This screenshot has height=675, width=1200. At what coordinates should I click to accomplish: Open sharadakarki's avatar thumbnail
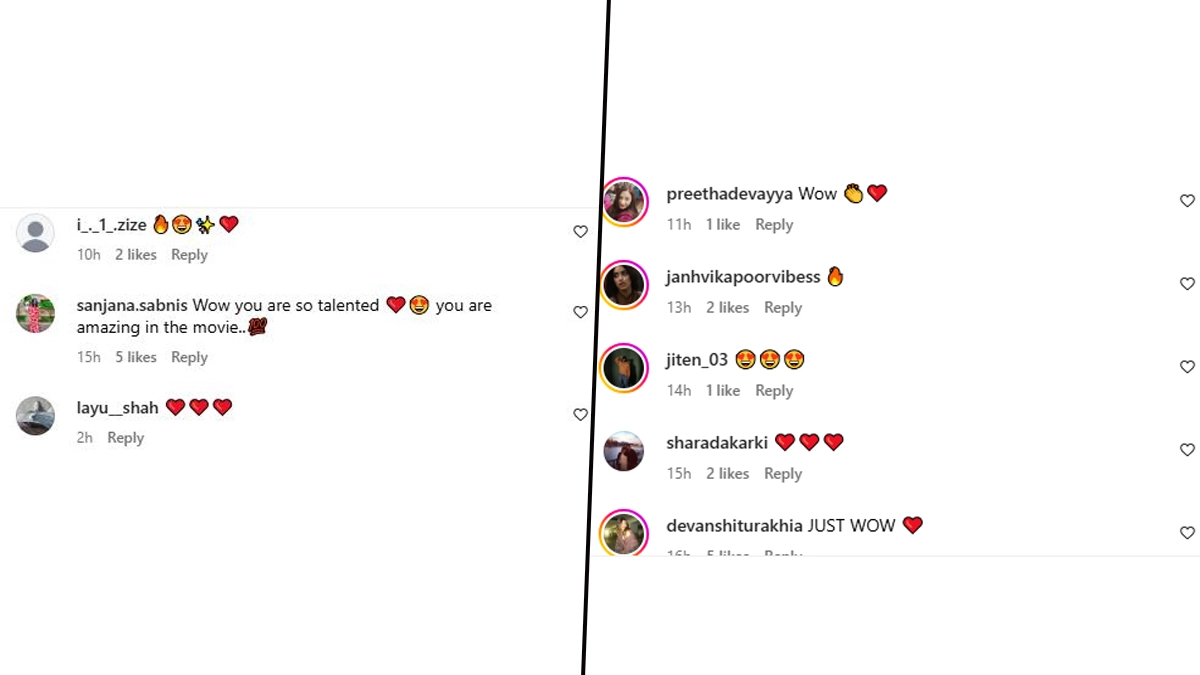(x=624, y=451)
